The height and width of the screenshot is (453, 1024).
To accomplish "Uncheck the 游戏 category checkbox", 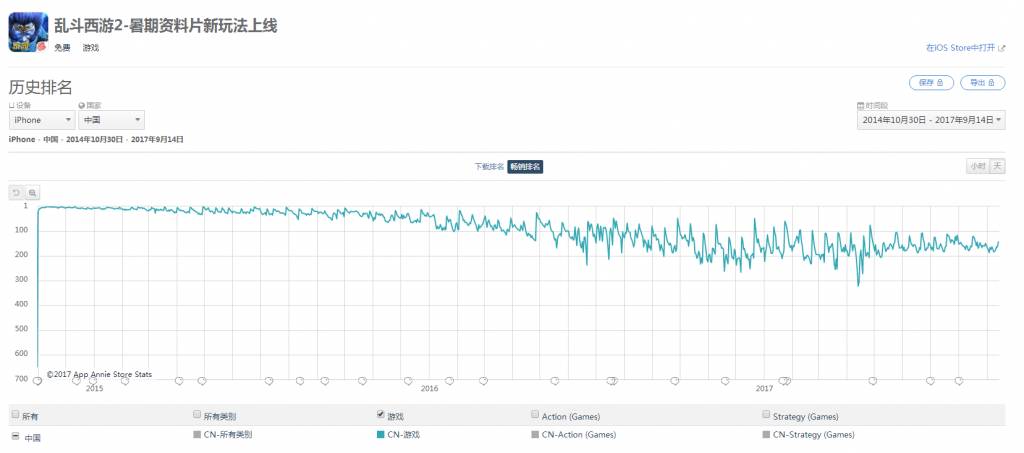I will (380, 413).
